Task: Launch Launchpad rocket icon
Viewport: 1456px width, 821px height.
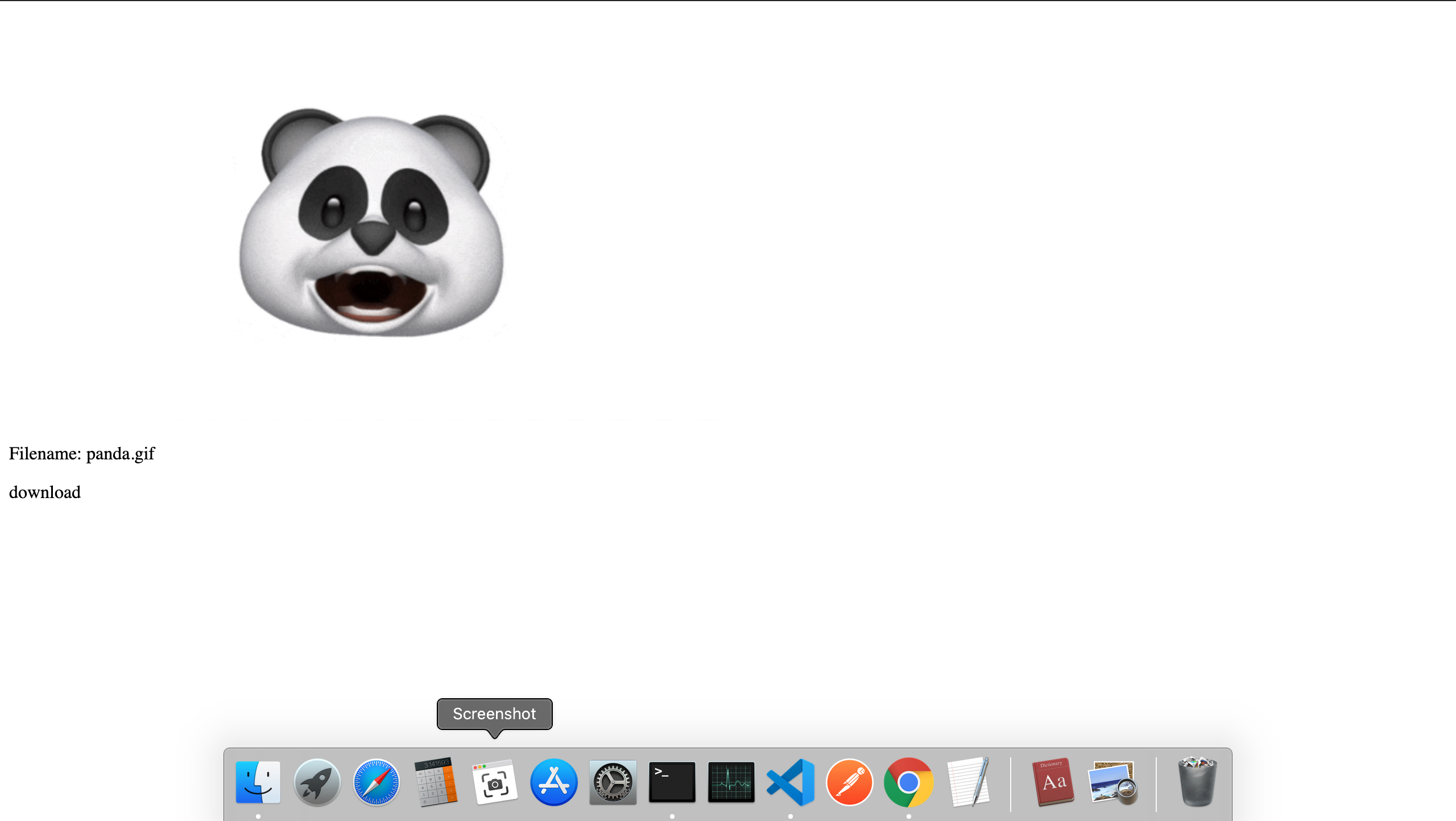Action: pos(317,782)
